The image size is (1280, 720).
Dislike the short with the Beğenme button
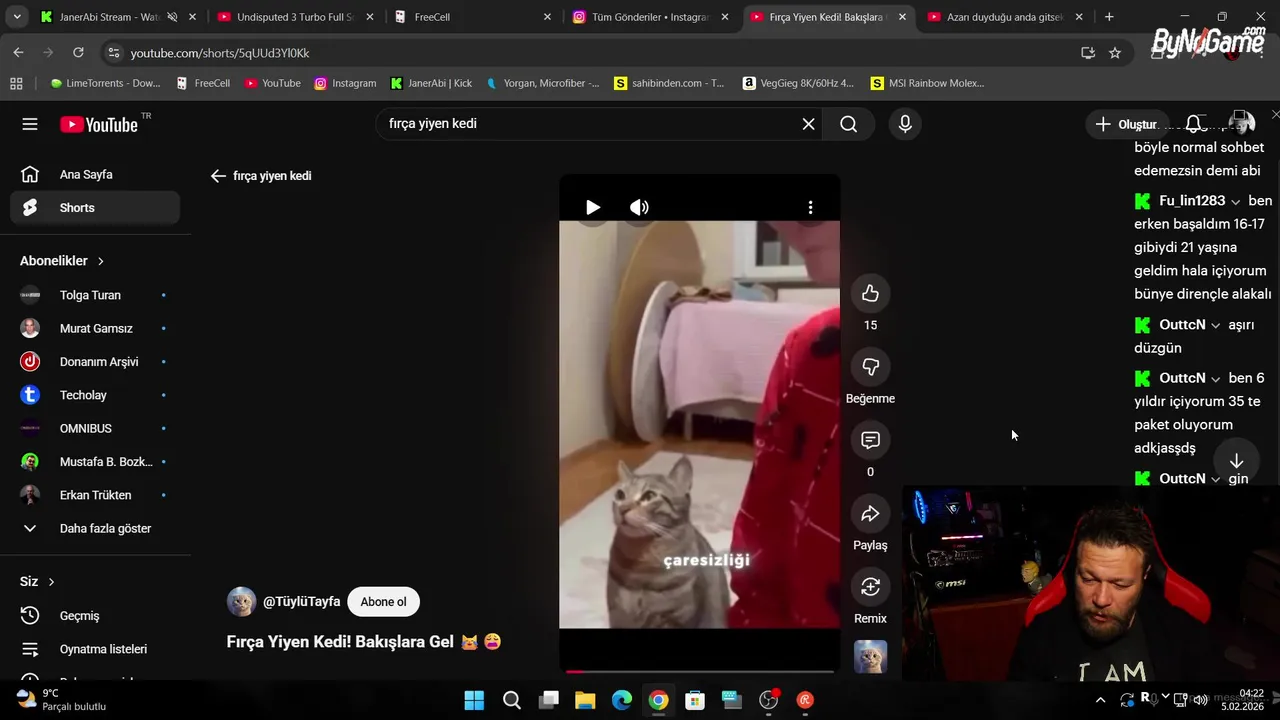point(870,366)
